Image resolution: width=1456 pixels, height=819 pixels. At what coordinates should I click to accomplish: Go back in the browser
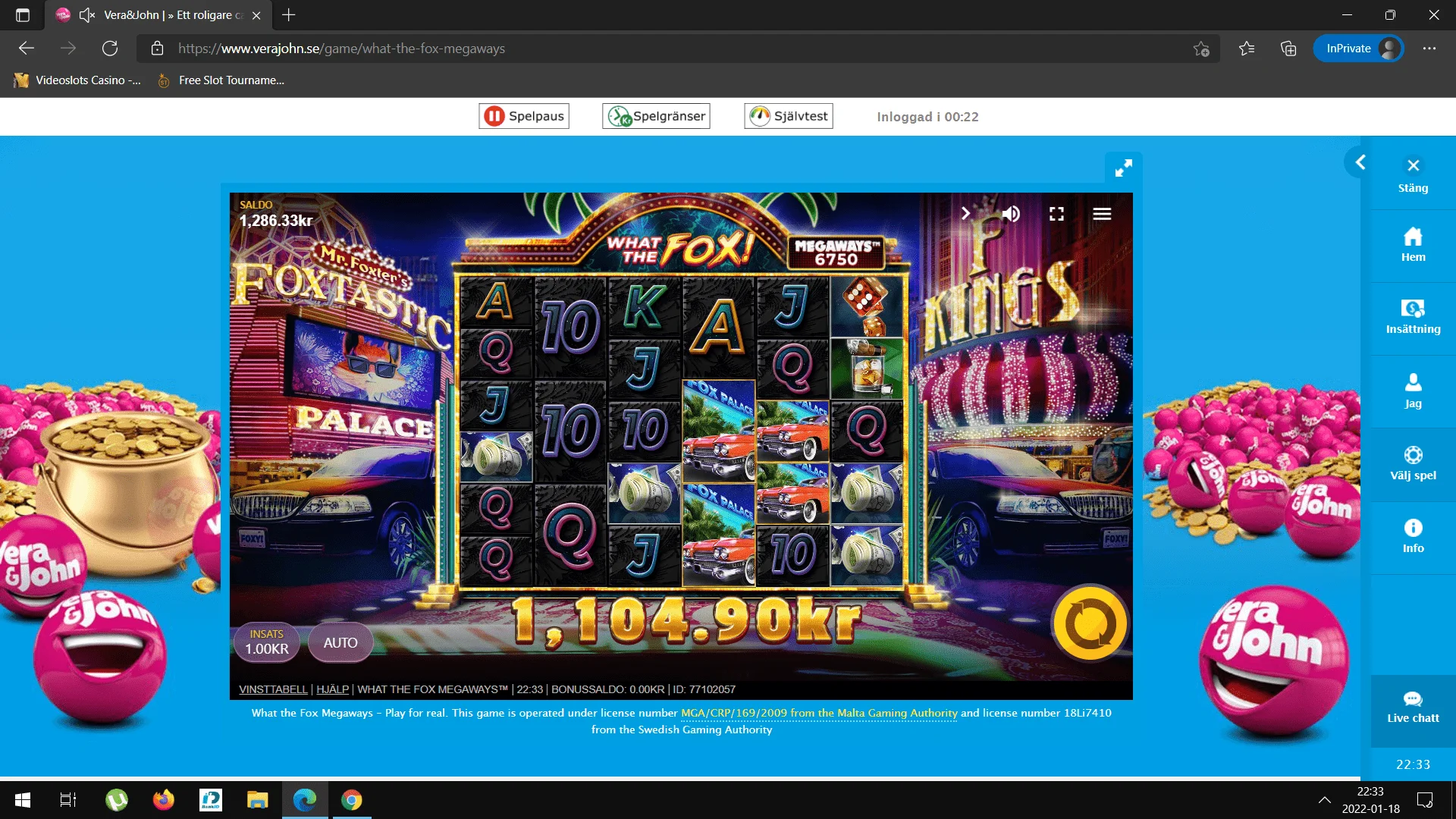pyautogui.click(x=27, y=49)
